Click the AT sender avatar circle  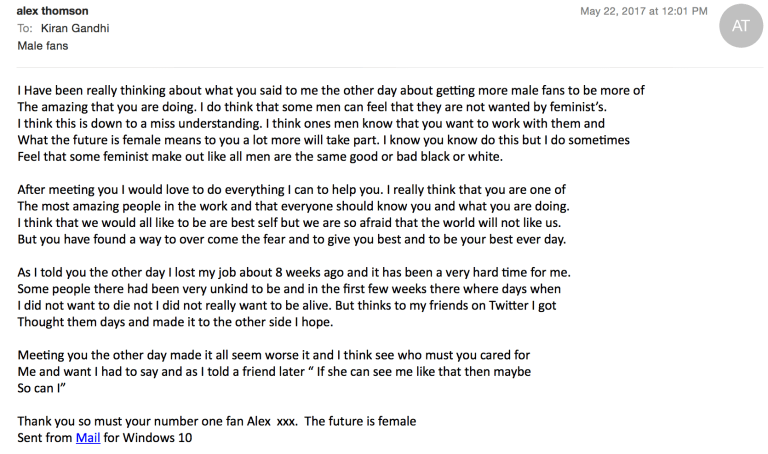[741, 27]
